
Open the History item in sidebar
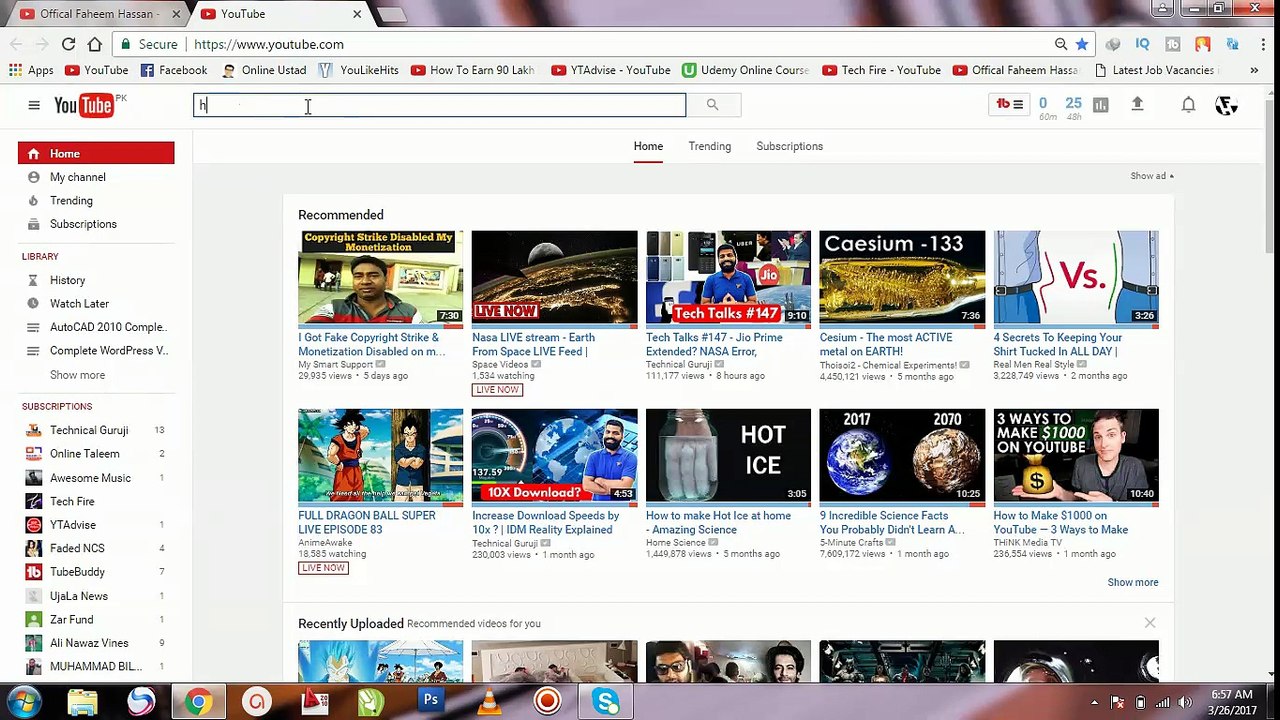(x=67, y=280)
